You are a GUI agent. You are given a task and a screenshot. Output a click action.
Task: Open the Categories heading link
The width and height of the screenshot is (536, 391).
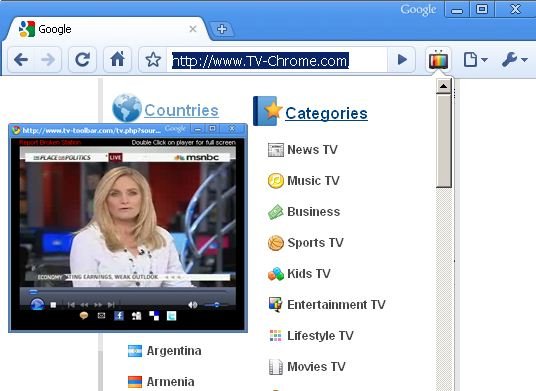tap(326, 113)
